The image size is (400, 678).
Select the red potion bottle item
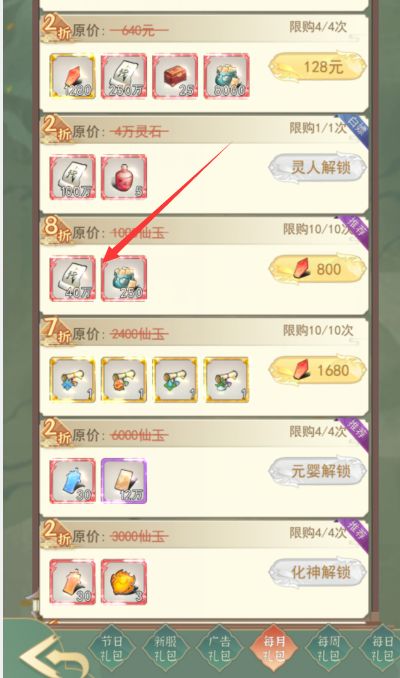click(x=124, y=178)
